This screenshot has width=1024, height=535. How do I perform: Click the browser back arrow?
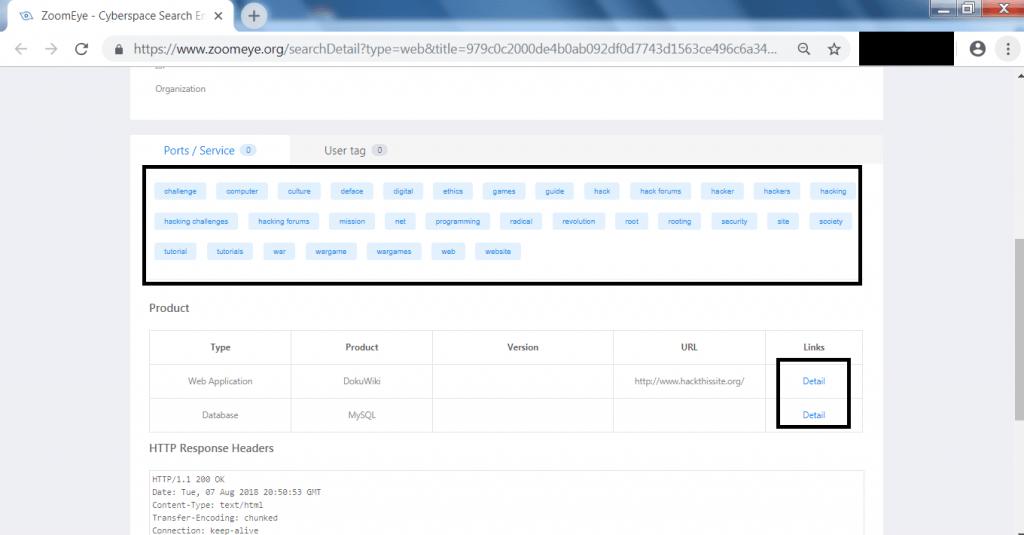click(21, 49)
